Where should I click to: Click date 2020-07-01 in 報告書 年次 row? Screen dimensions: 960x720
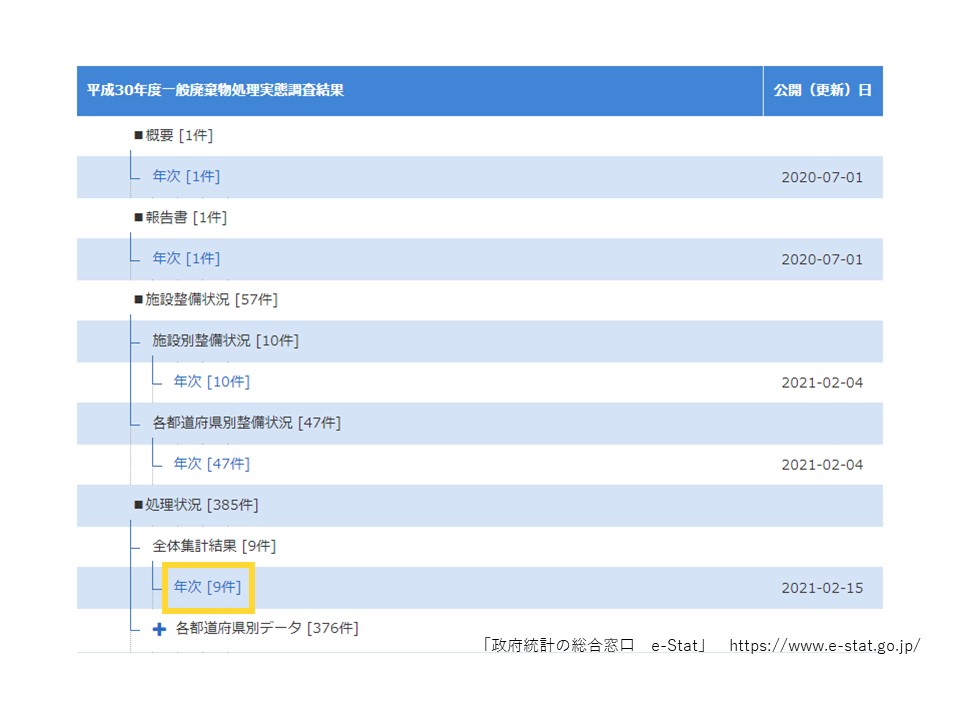[x=822, y=260]
